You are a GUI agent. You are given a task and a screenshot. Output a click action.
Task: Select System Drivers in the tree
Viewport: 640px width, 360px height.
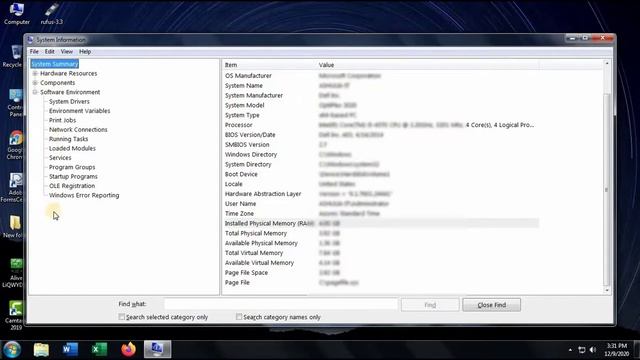69,102
